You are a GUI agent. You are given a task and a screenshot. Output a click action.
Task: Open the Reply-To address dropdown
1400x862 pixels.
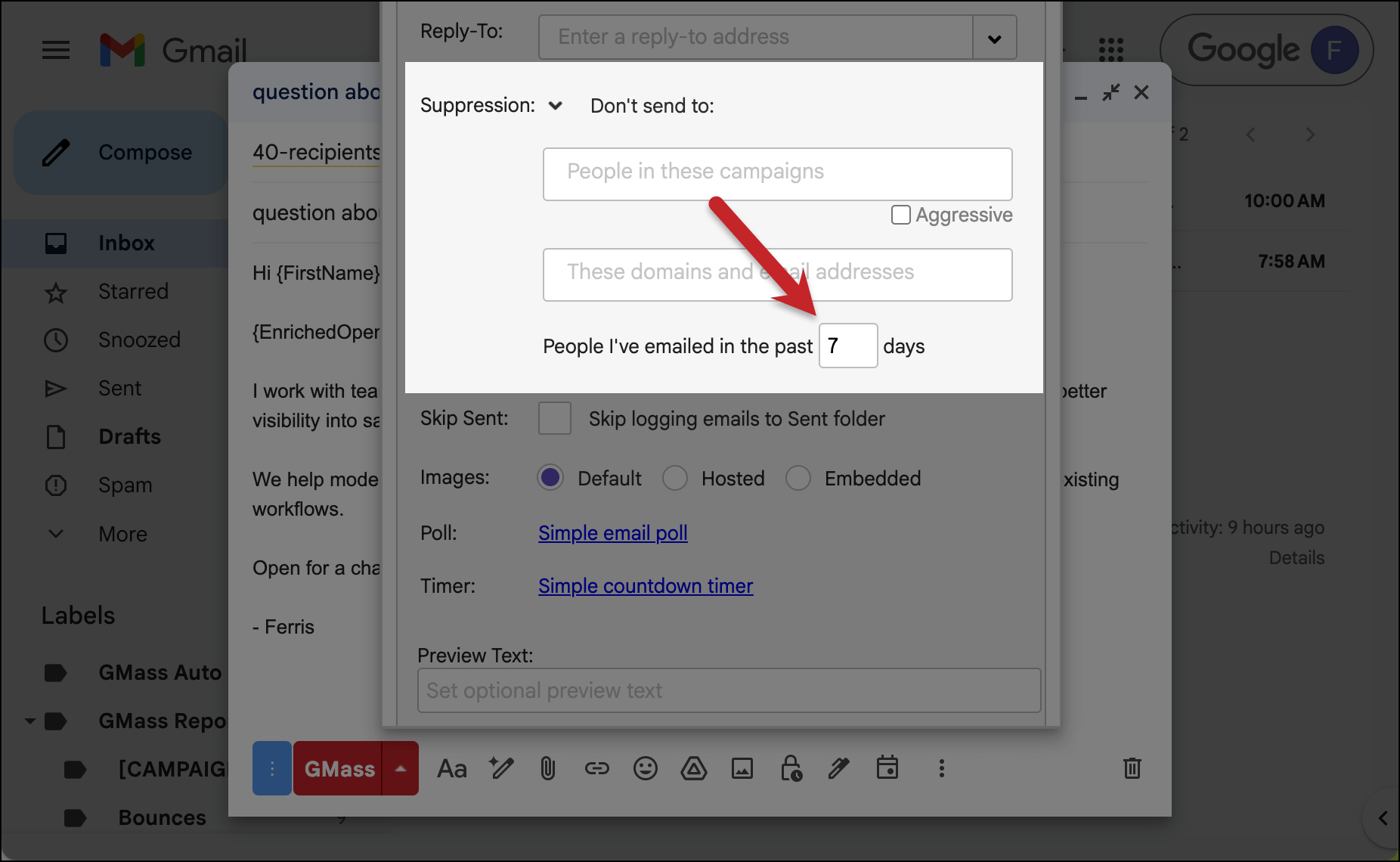[994, 39]
